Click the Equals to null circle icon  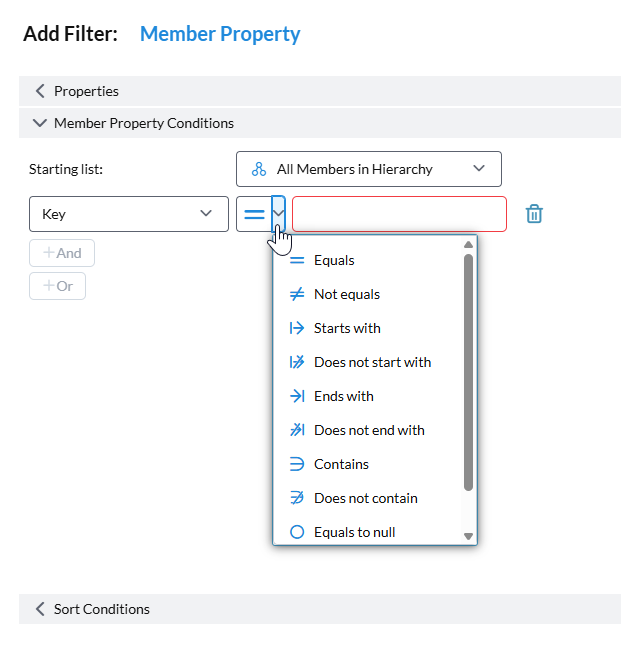pos(296,532)
